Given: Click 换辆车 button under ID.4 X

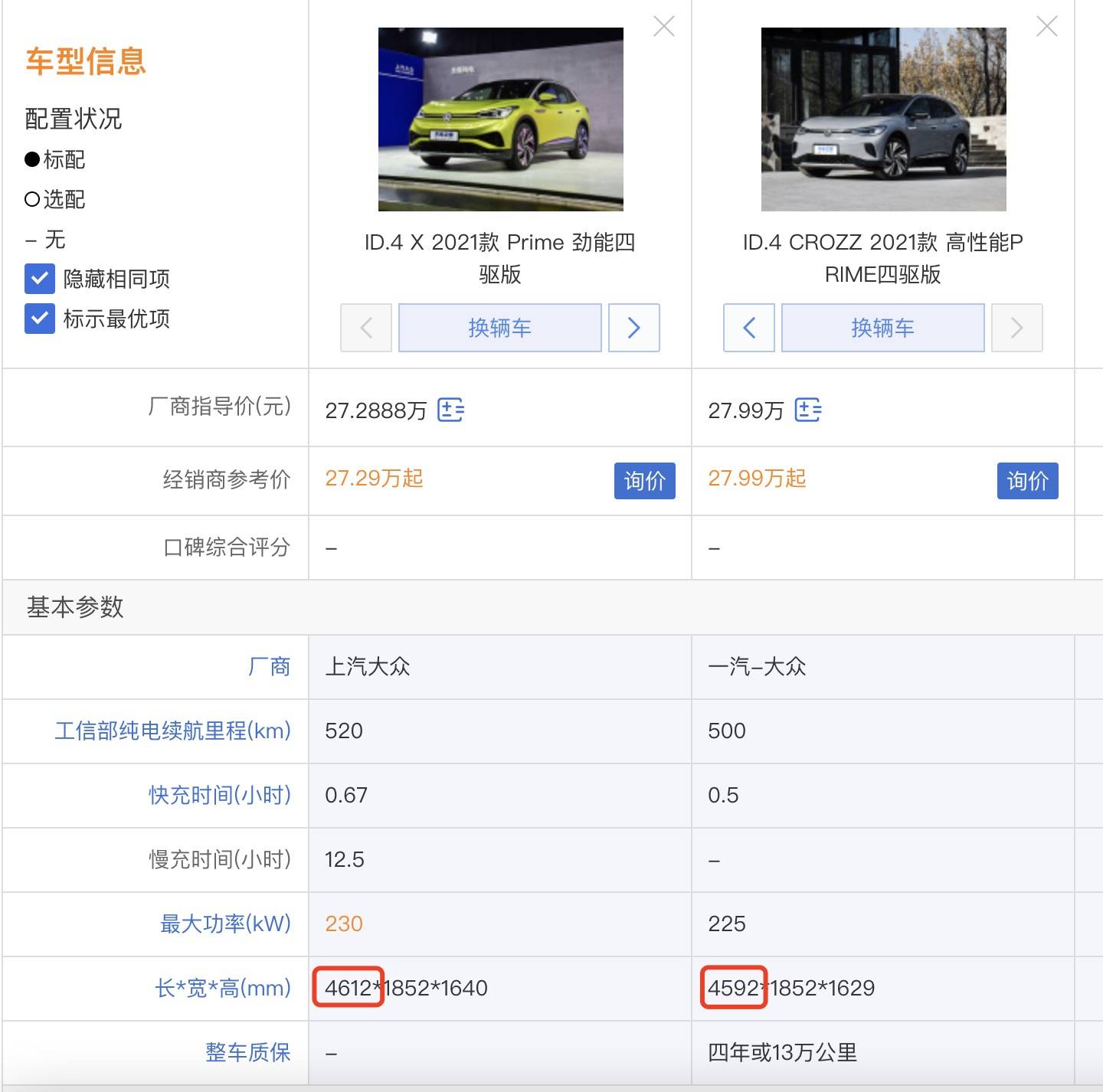Looking at the screenshot, I should (500, 328).
